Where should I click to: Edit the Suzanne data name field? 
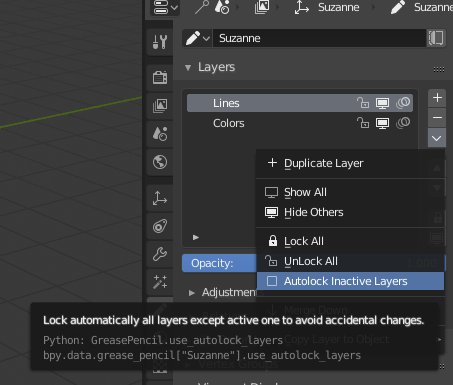(319, 38)
